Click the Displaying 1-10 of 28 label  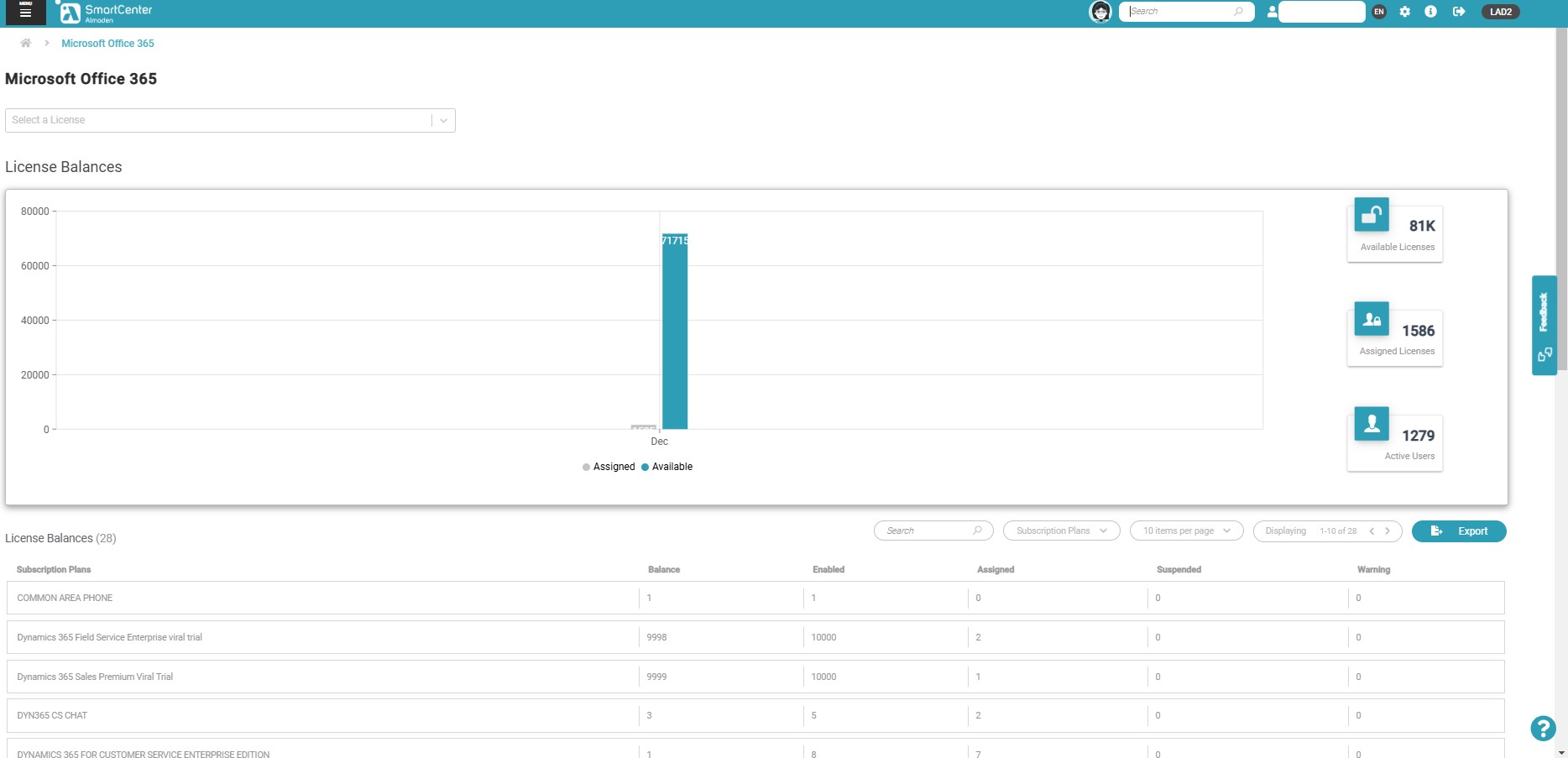(x=1310, y=531)
